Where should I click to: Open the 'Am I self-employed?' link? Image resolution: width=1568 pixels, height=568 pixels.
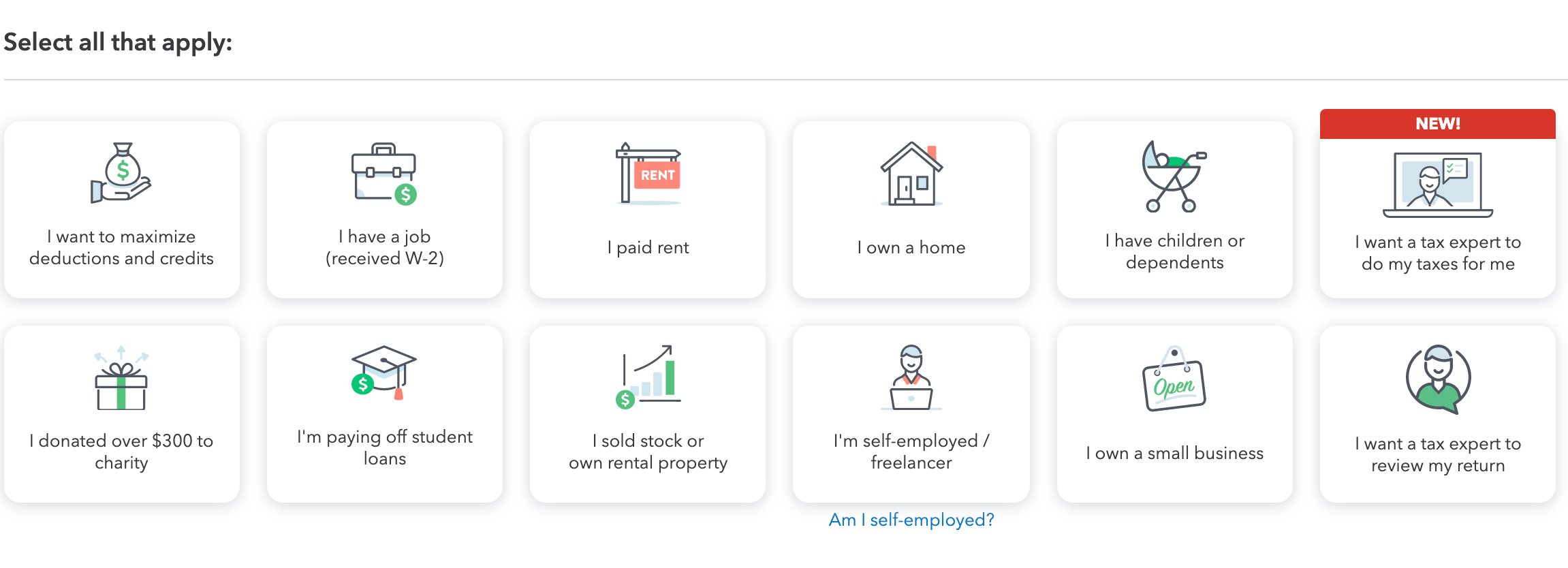click(911, 520)
